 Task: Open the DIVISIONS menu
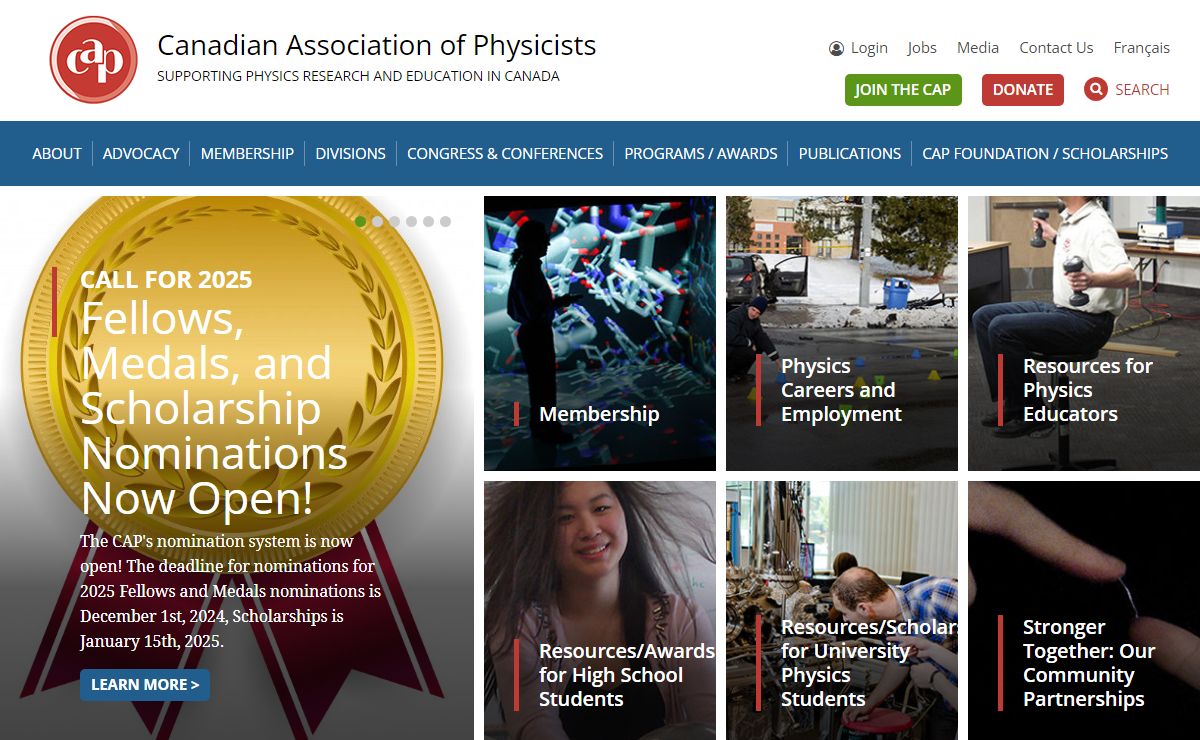[x=350, y=153]
